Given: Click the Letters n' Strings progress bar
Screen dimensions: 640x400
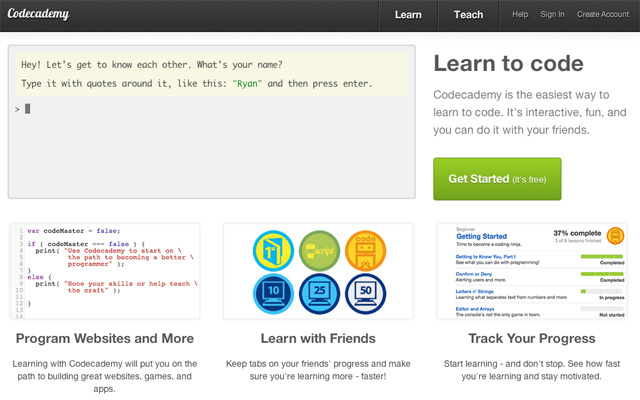Looking at the screenshot, I should click(x=601, y=292).
